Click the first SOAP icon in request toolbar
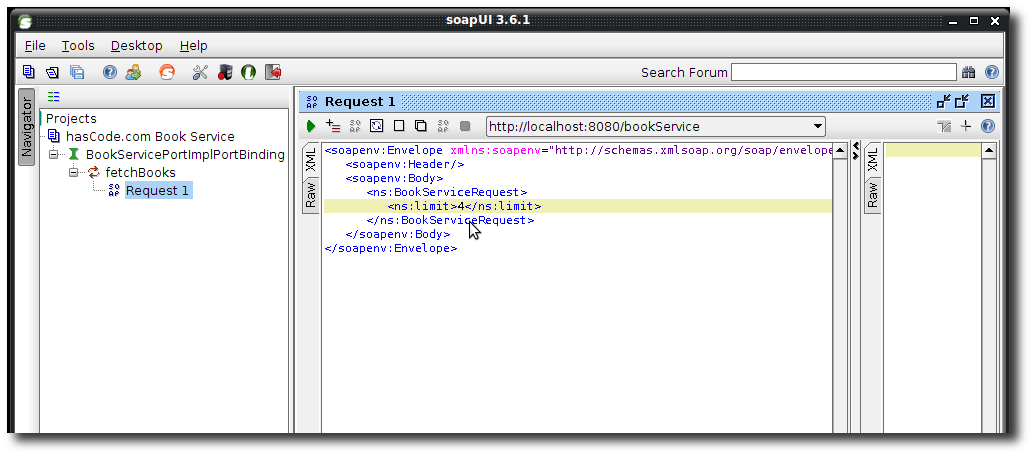1033x456 pixels. [x=355, y=126]
